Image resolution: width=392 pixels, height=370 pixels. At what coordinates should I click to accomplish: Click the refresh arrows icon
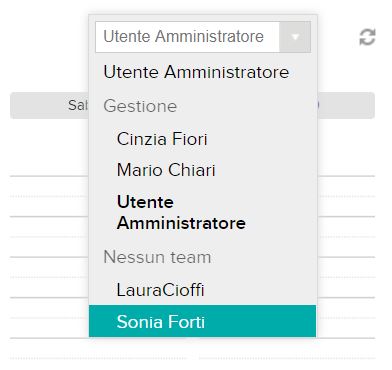[x=367, y=37]
